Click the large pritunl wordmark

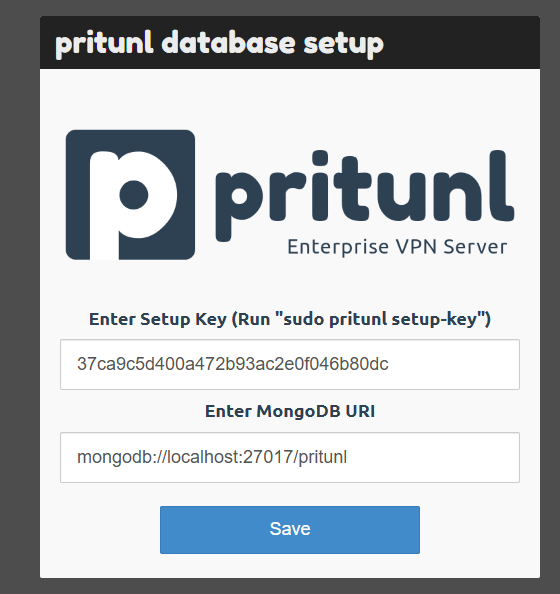tap(364, 195)
